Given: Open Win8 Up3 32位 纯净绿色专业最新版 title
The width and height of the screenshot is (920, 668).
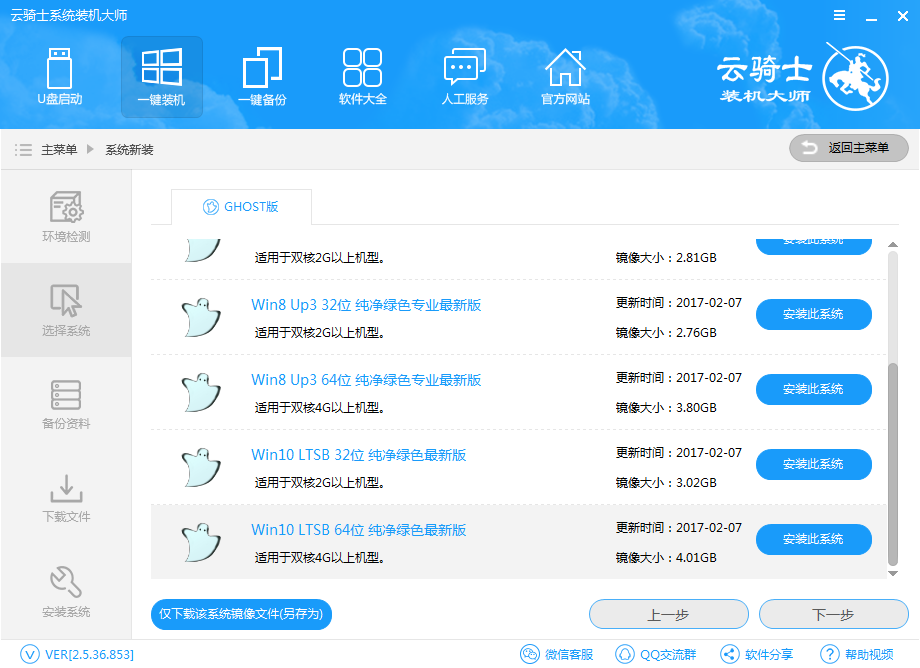Looking at the screenshot, I should 366,305.
